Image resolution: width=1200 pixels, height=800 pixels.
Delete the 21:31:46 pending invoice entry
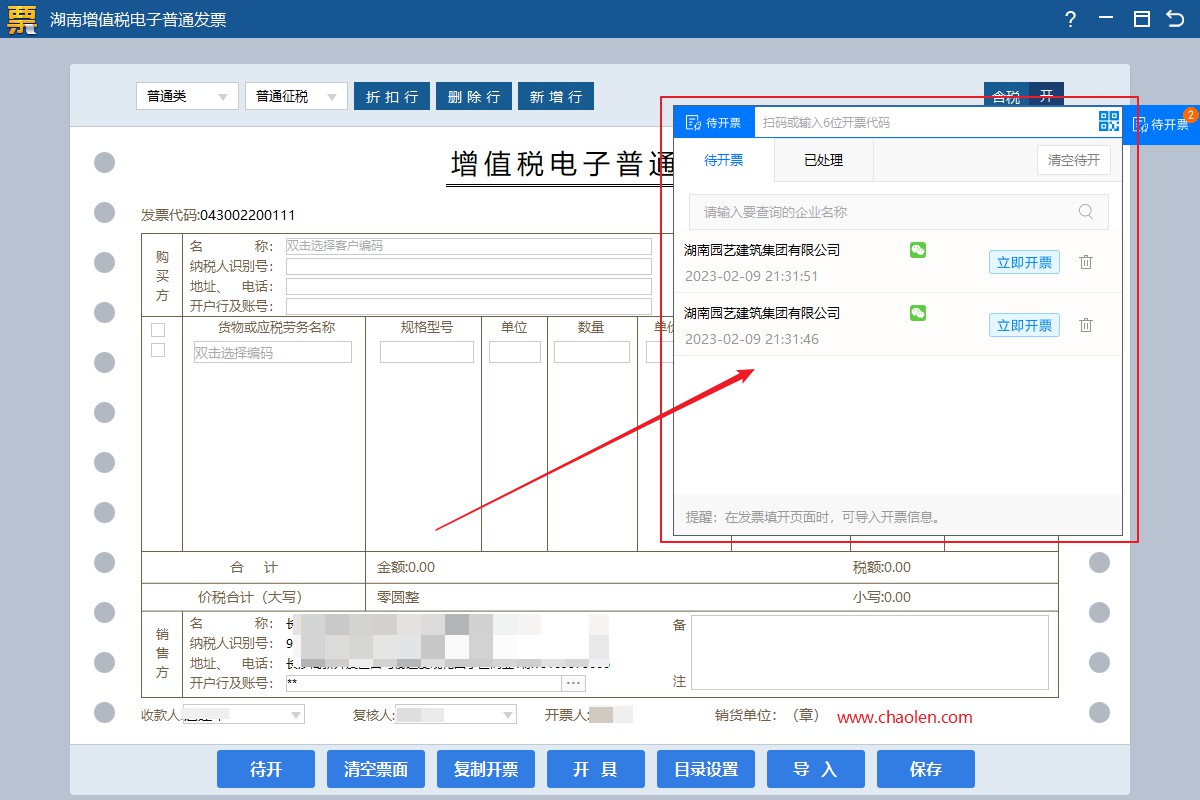click(x=1086, y=325)
